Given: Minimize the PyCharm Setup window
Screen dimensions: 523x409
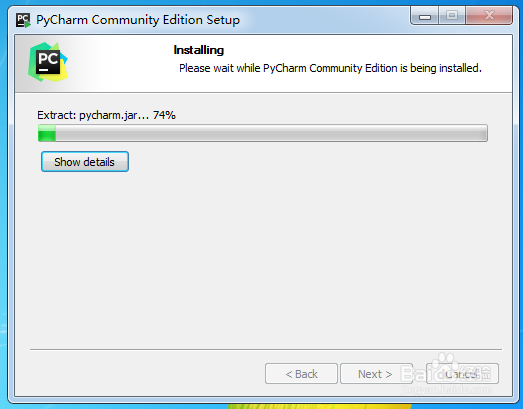Looking at the screenshot, I should point(425,16).
